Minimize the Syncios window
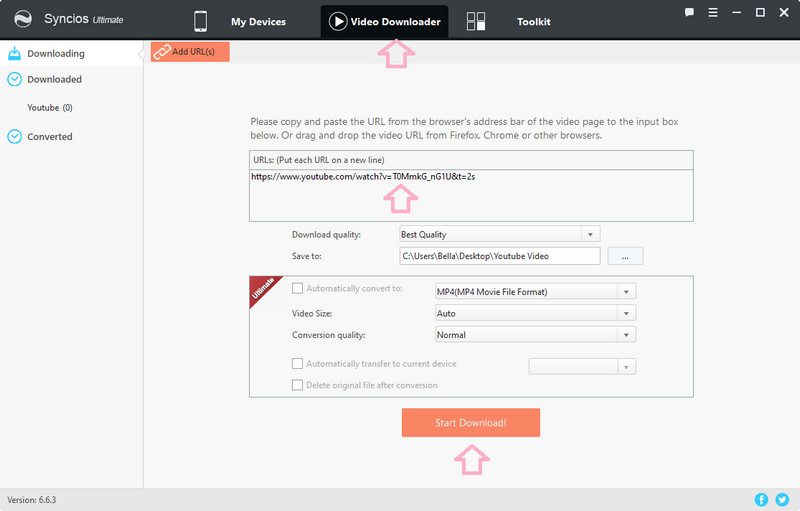The image size is (800, 511). click(736, 12)
